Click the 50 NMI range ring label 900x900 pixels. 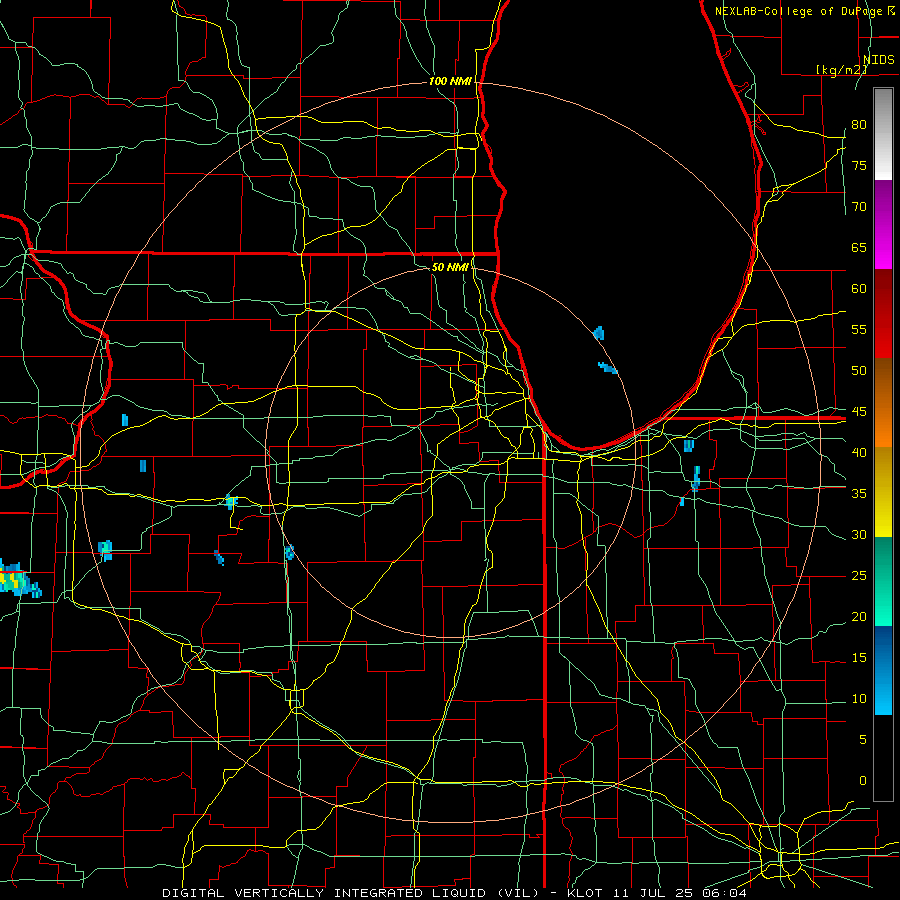pyautogui.click(x=450, y=267)
